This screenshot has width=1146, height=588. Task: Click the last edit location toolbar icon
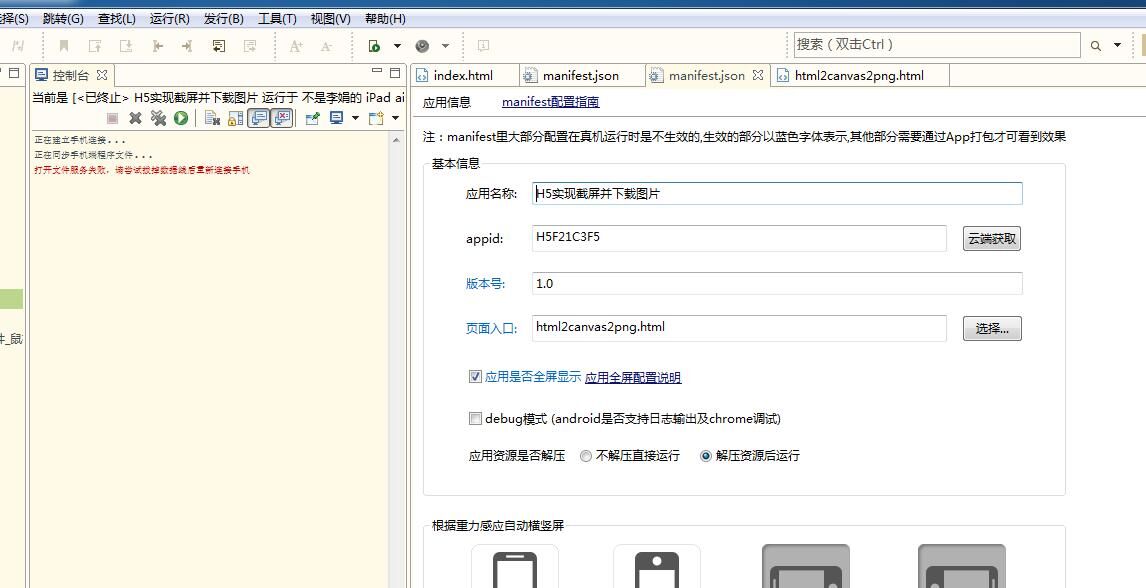click(219, 46)
